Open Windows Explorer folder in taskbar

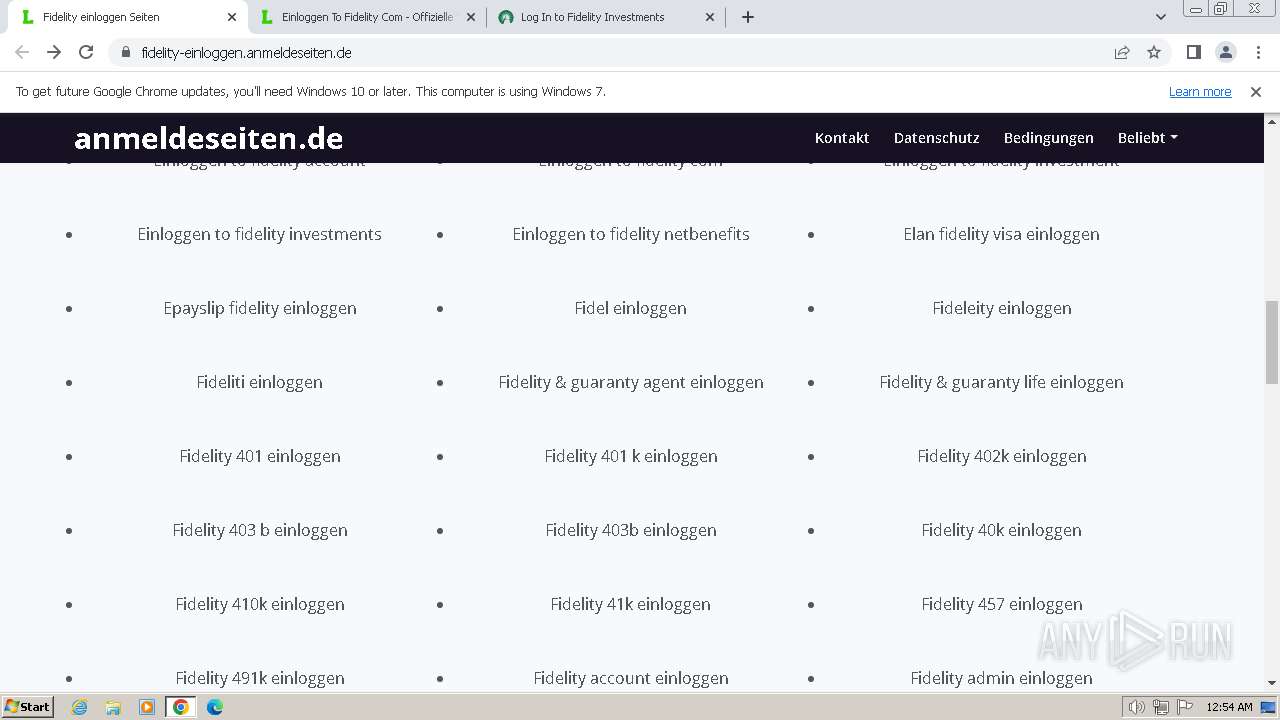pyautogui.click(x=113, y=707)
